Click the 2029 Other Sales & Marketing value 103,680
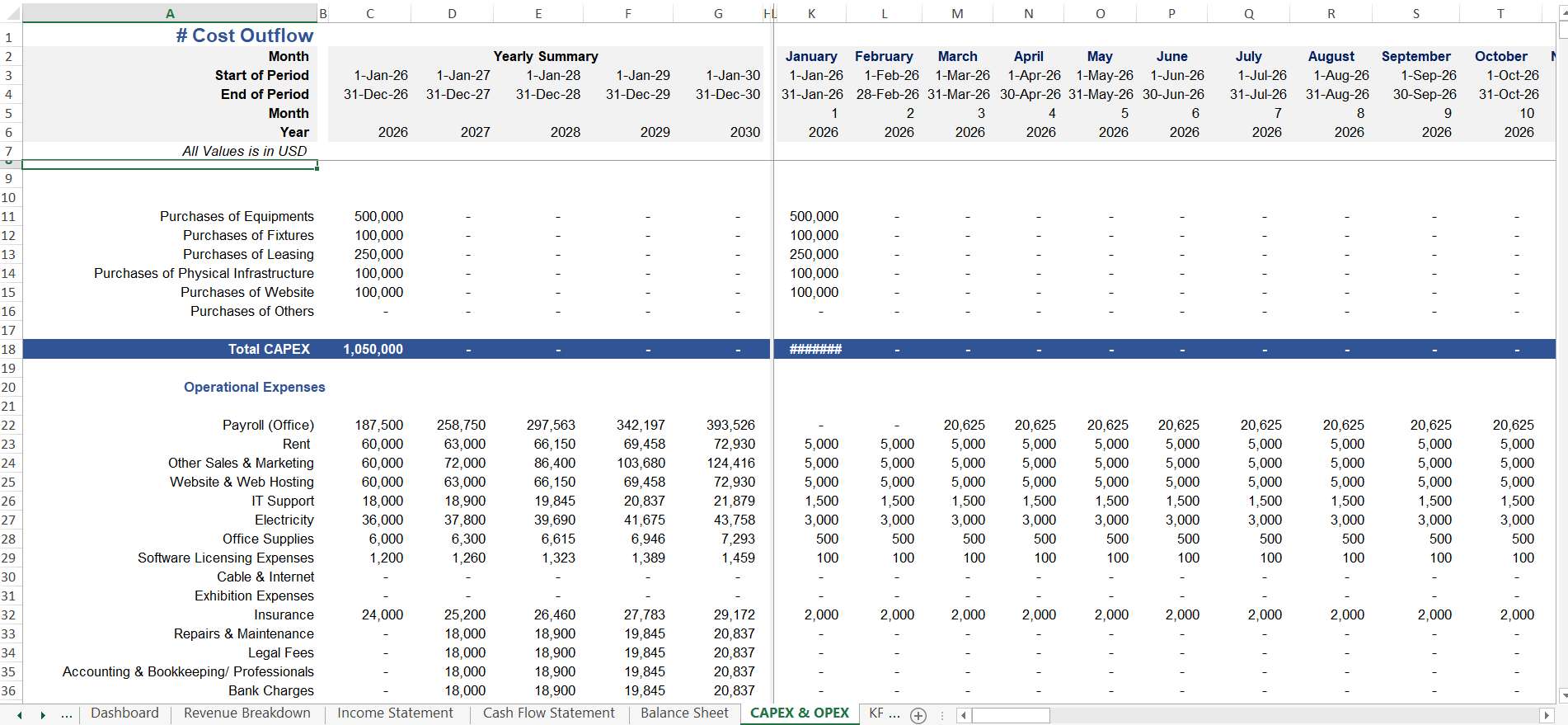 click(641, 463)
